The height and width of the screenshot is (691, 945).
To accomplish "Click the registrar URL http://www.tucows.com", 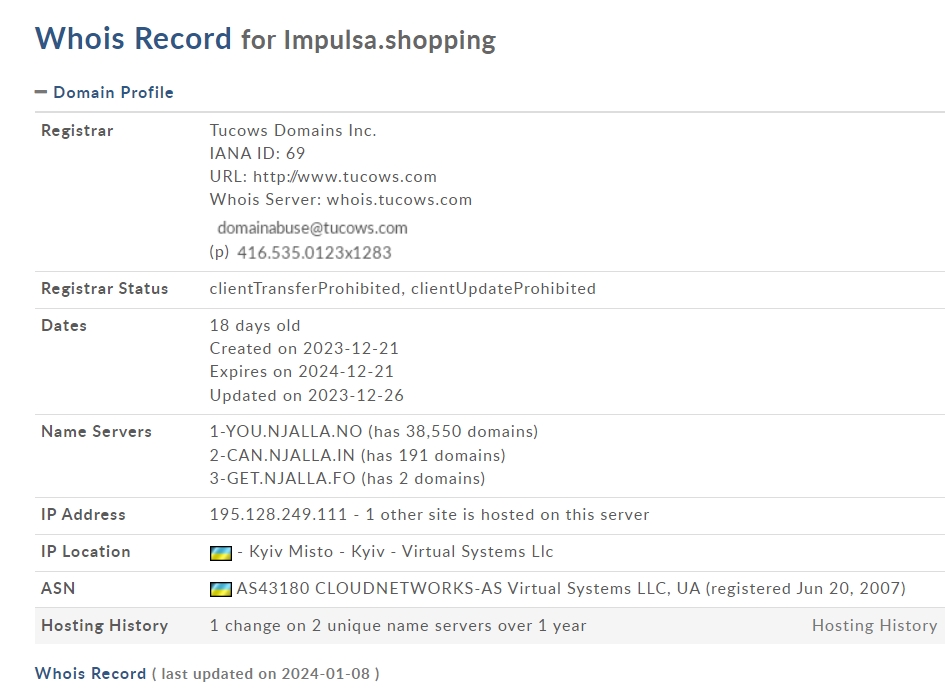I will 345,177.
